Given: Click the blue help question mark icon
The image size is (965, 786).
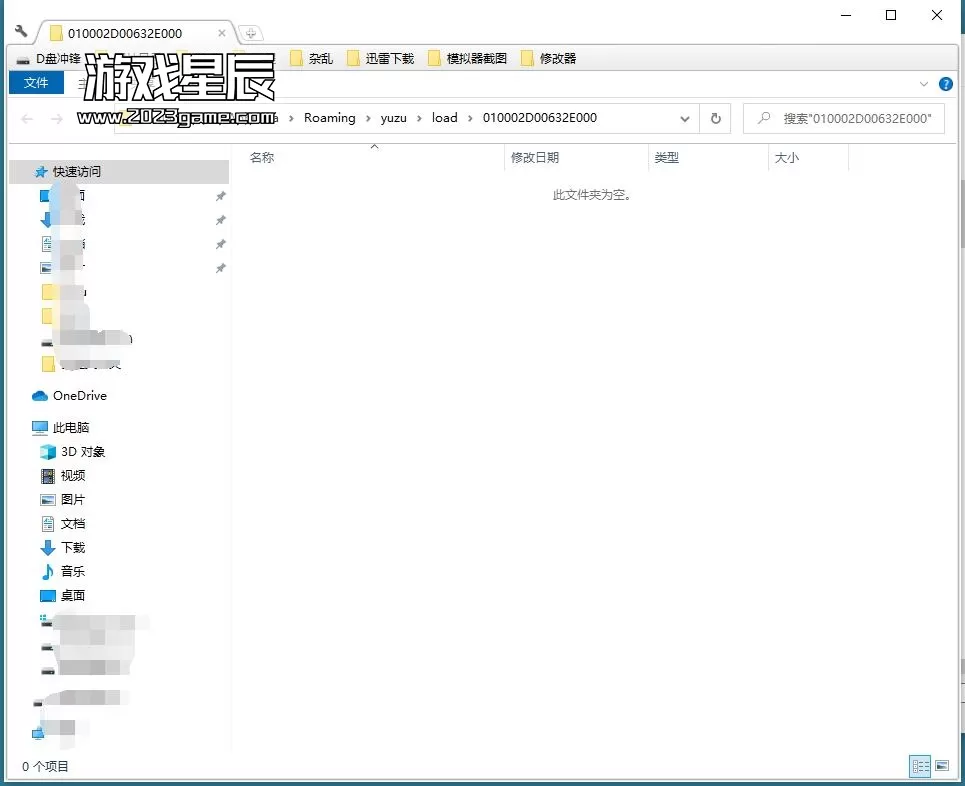Looking at the screenshot, I should click(x=946, y=84).
